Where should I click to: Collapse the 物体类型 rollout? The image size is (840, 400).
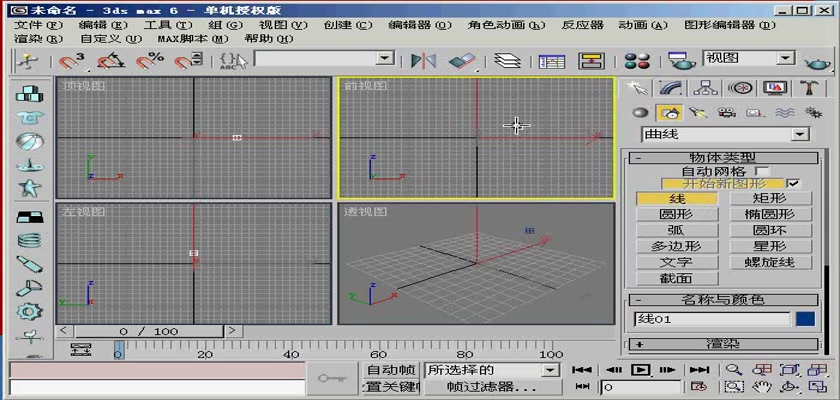(723, 158)
